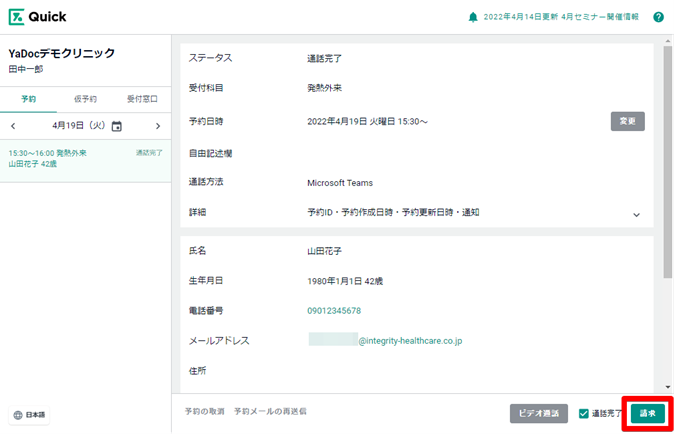This screenshot has height=434, width=677.
Task: Switch to the 受付窓口 tab
Action: point(141,99)
